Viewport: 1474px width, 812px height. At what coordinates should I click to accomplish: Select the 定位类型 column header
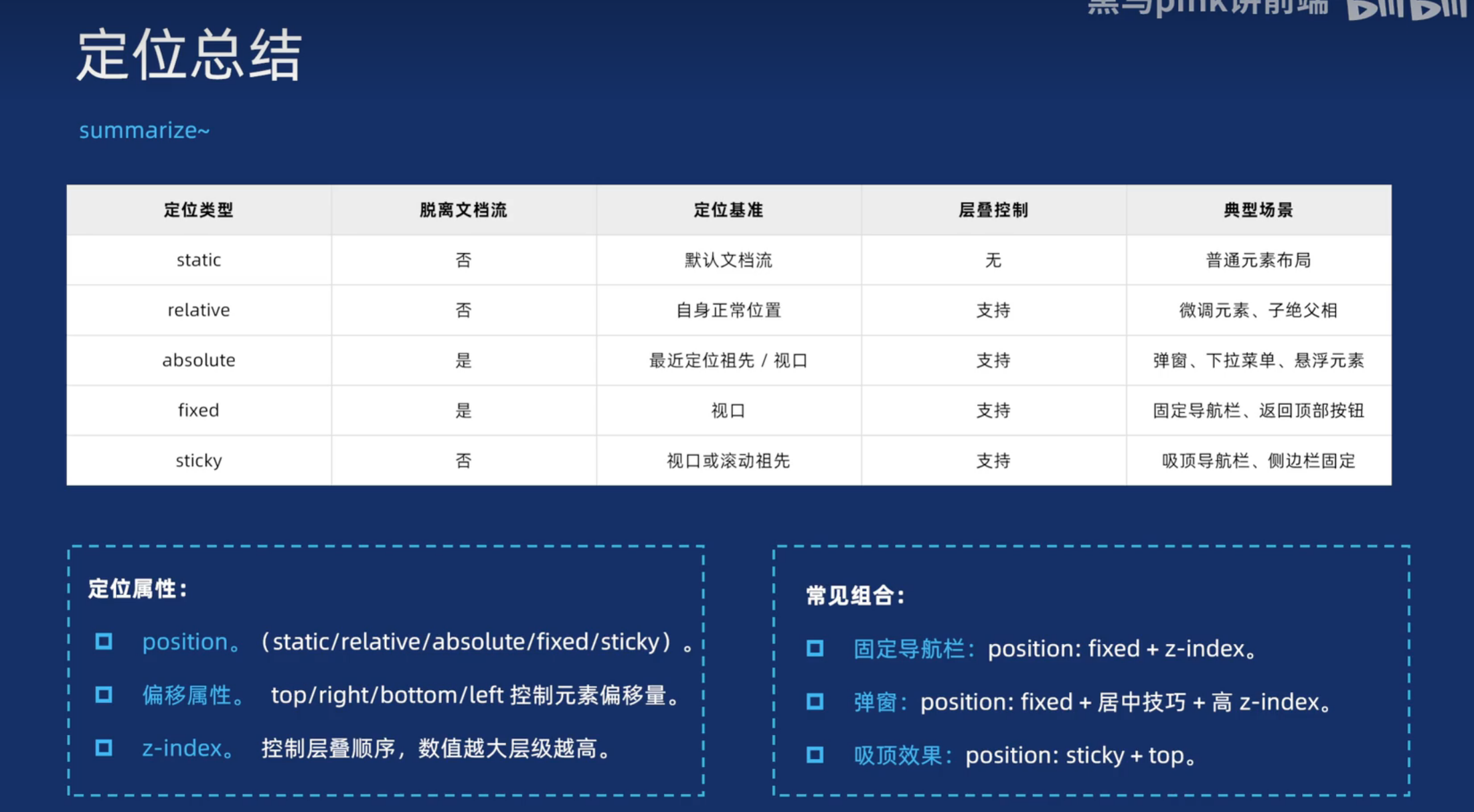coord(199,210)
